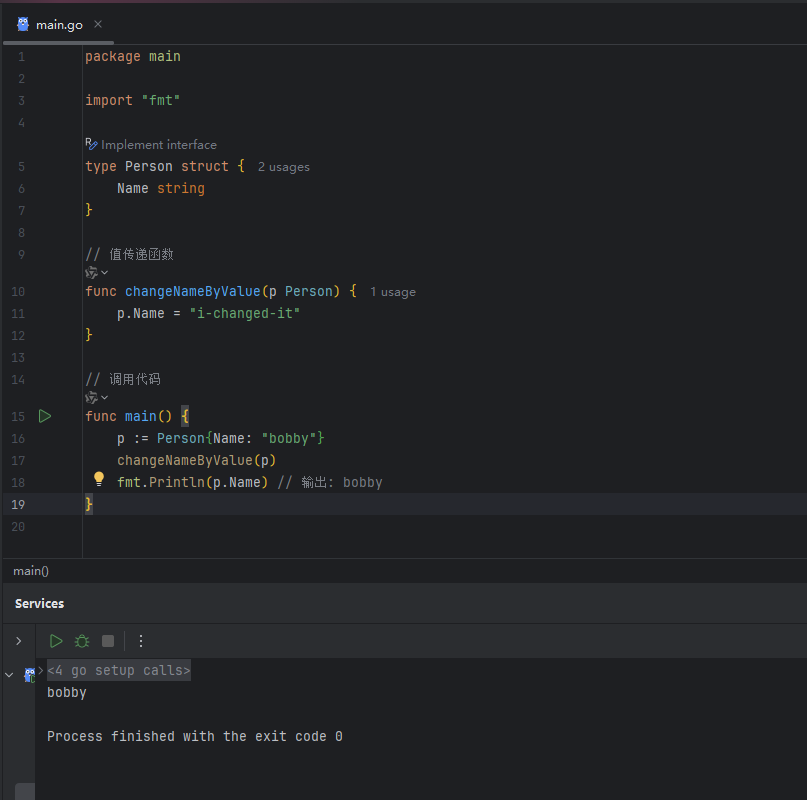Click the Go gopher file icon in tab
This screenshot has width=807, height=800.
[x=23, y=24]
